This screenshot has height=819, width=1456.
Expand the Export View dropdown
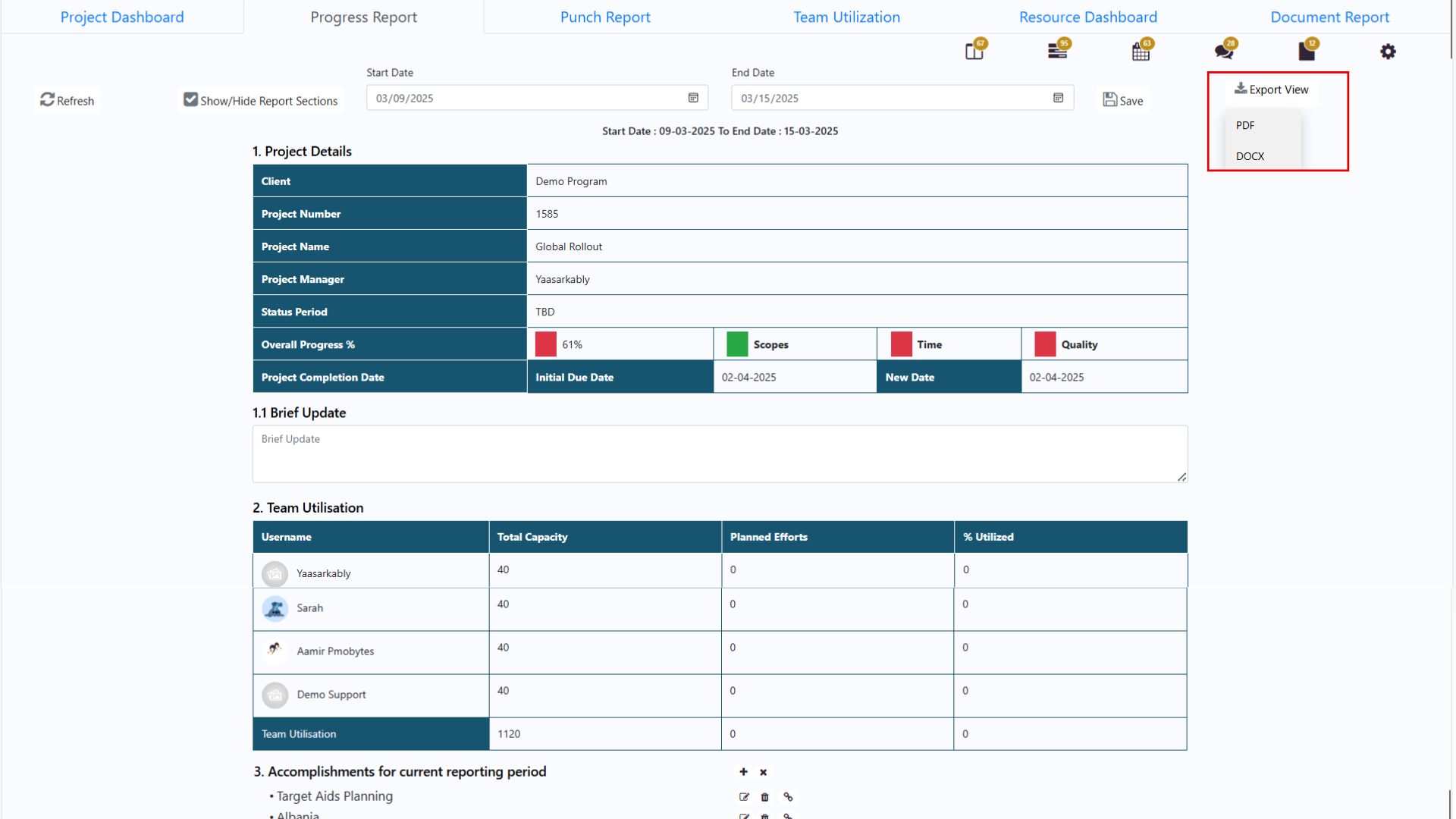1271,89
